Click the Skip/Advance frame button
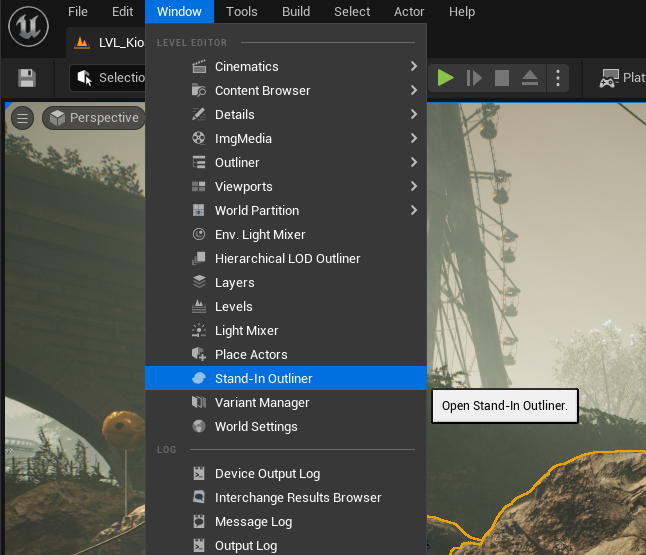Screen dimensions: 646x555 pos(474,78)
